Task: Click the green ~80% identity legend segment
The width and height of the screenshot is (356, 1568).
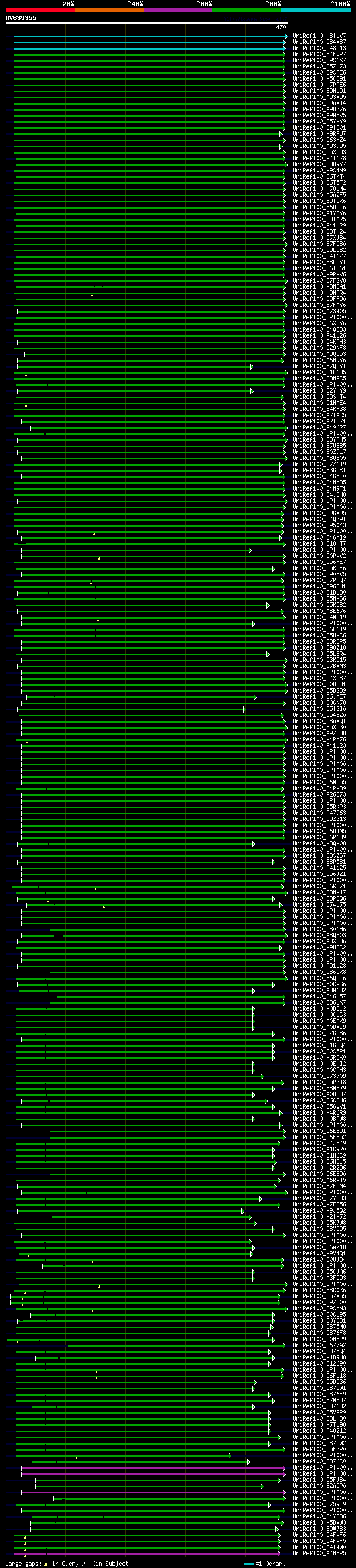Action: (247, 10)
